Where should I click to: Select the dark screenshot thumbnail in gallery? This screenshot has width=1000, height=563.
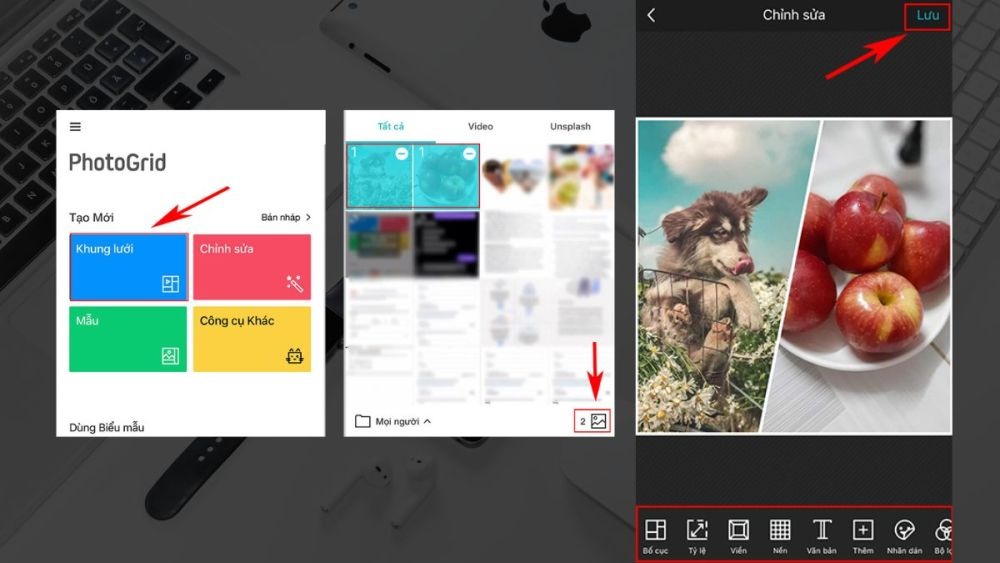[x=446, y=244]
